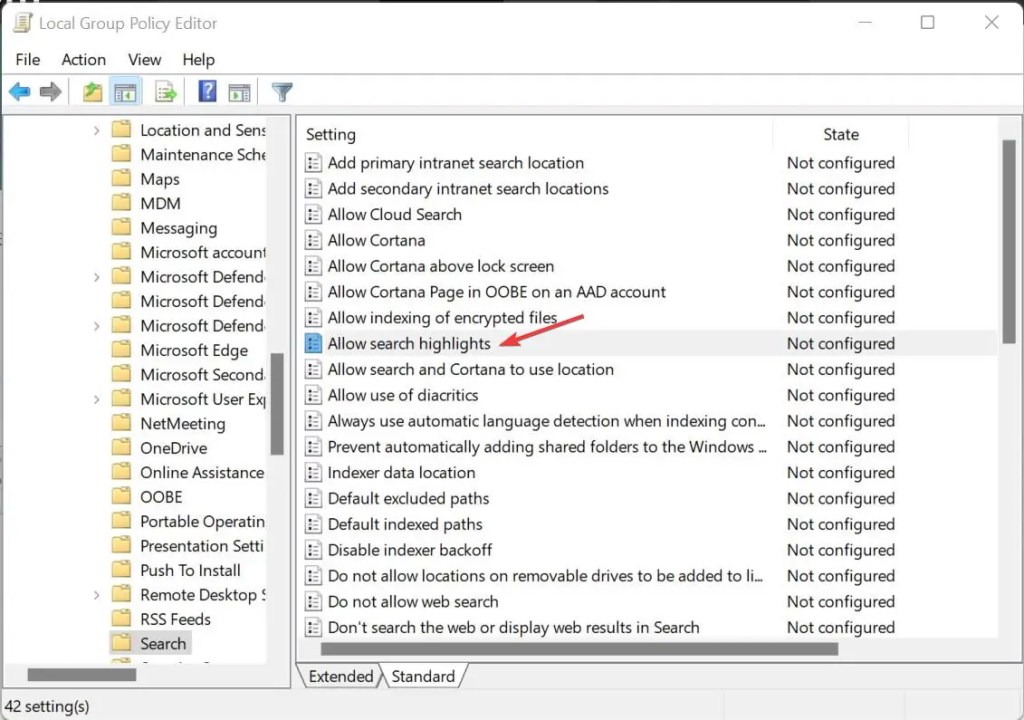Image resolution: width=1024 pixels, height=720 pixels.
Task: Go up one level with folder icon
Action: point(92,92)
